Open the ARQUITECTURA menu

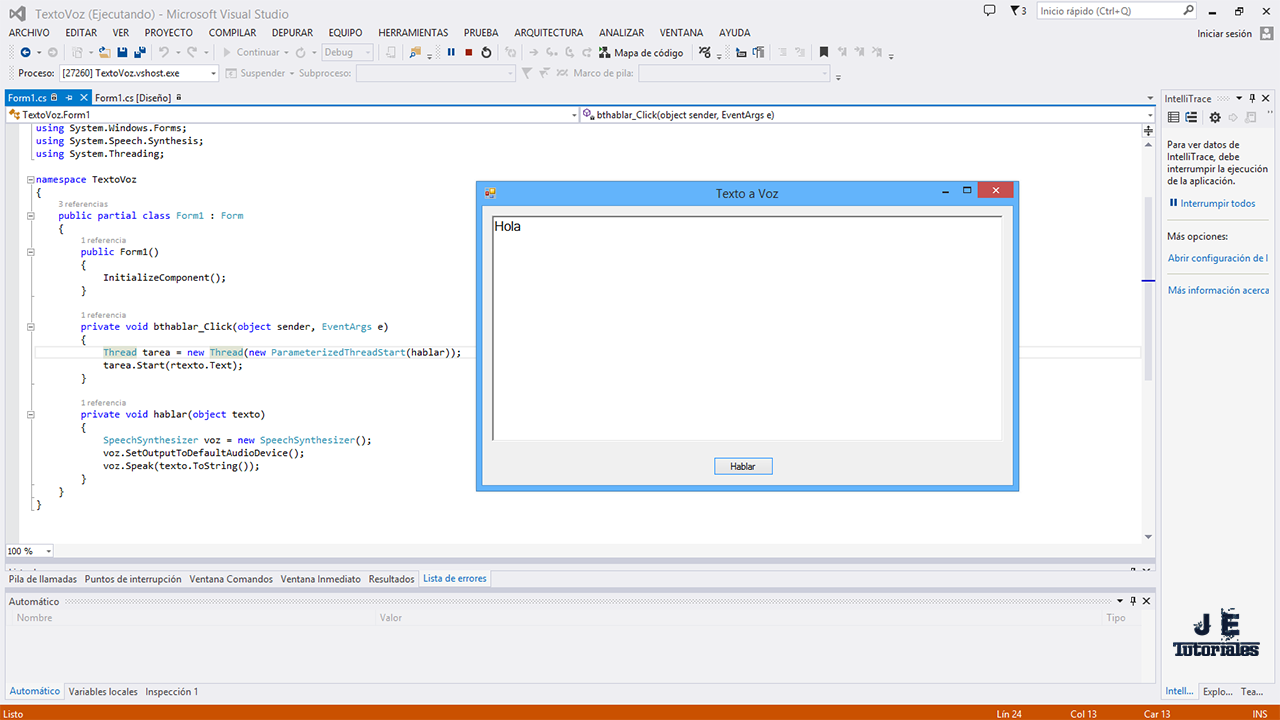(x=549, y=33)
